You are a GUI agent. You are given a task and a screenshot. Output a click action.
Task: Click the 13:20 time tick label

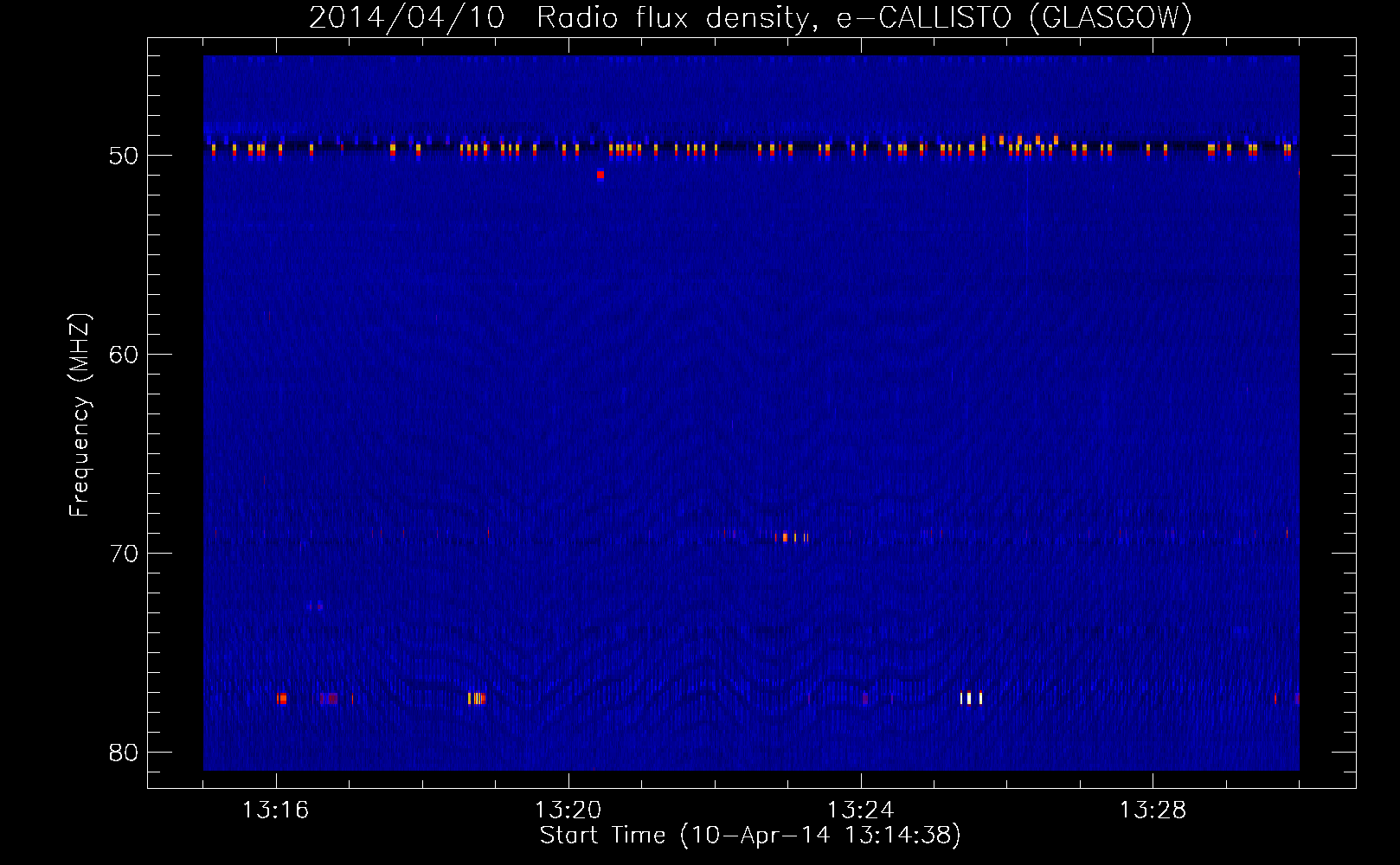point(568,811)
